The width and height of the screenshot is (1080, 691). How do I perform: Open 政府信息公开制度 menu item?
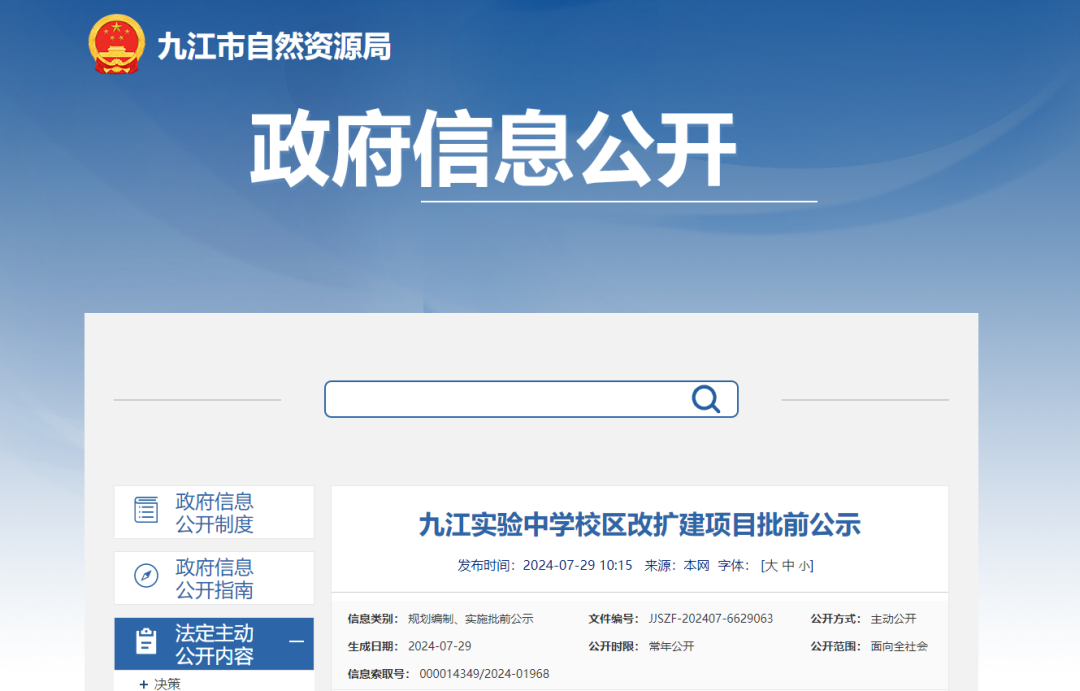tap(214, 512)
